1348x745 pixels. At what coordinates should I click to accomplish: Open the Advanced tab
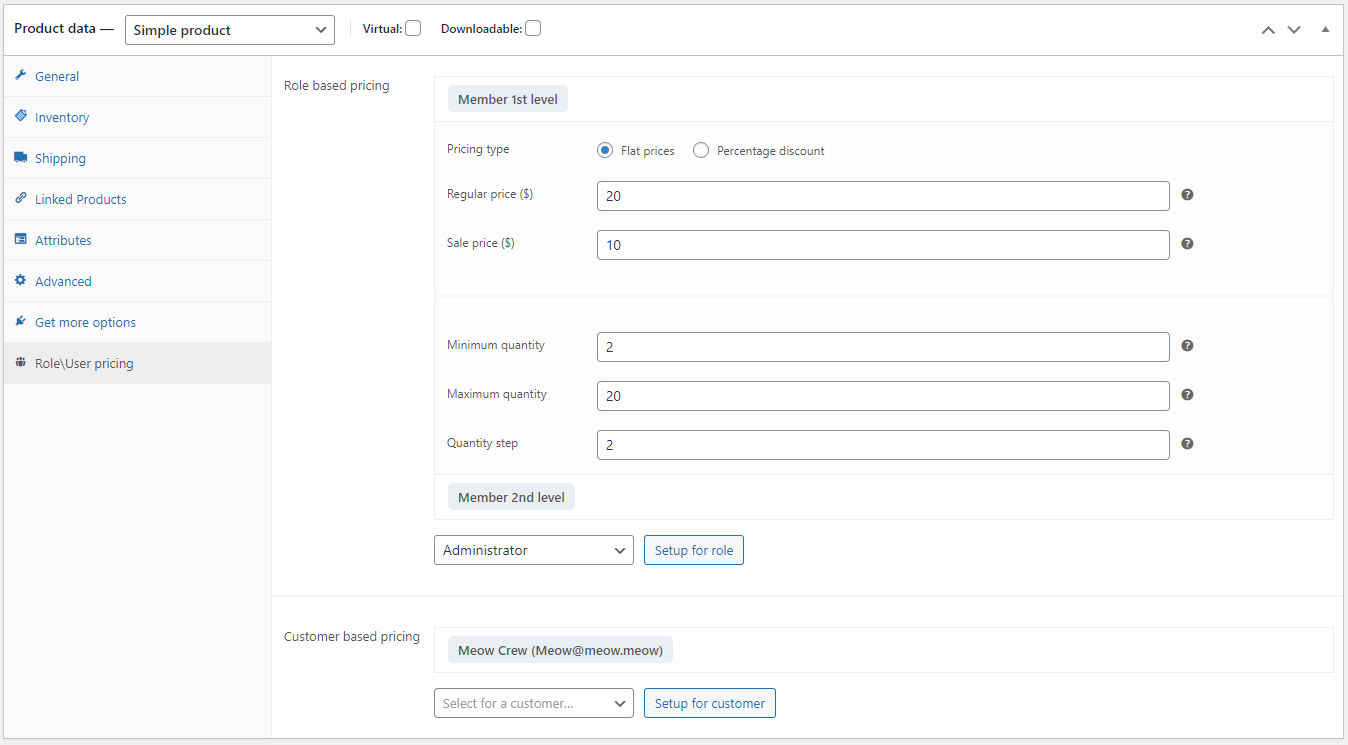137,281
